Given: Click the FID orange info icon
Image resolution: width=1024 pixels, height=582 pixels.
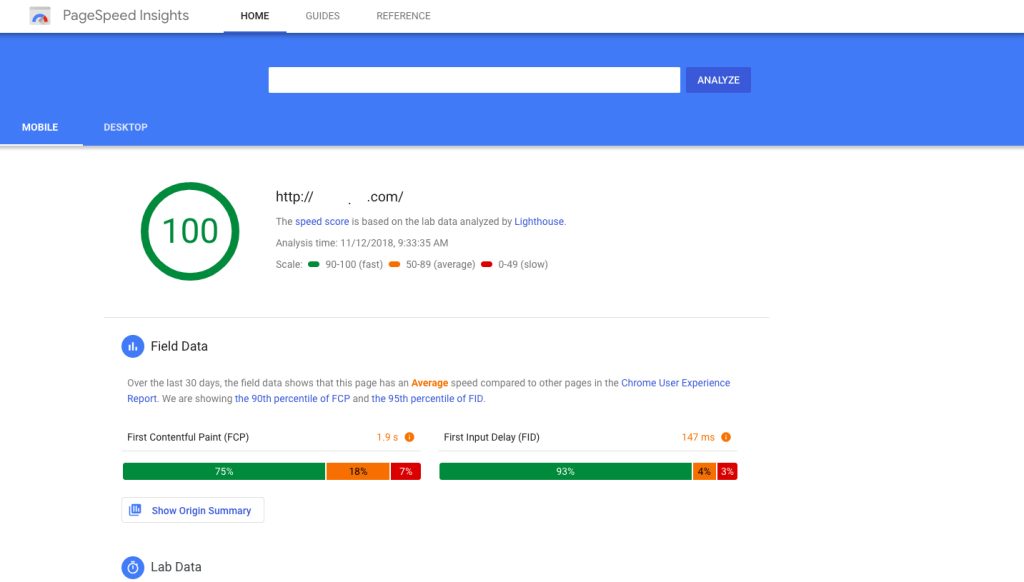Looking at the screenshot, I should point(726,437).
